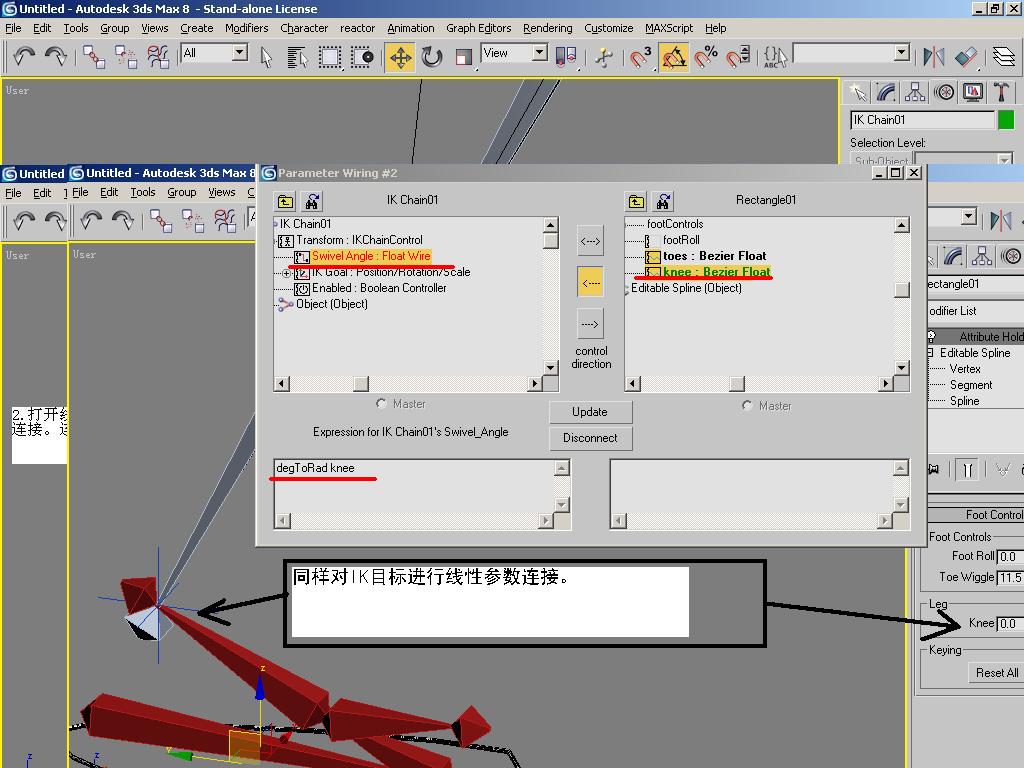Screen dimensions: 1024x768
Task: Open the View reference coordinate dropdown
Action: click(x=539, y=52)
